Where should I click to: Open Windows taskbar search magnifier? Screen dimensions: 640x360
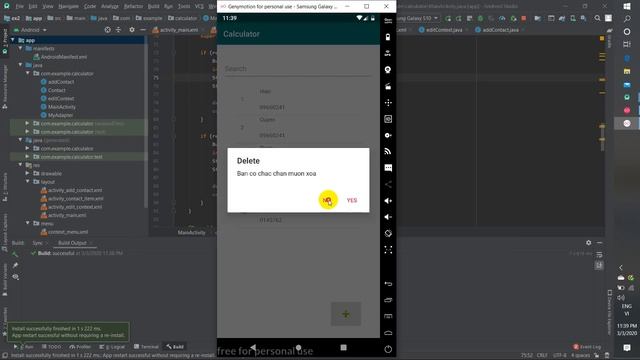[627, 19]
